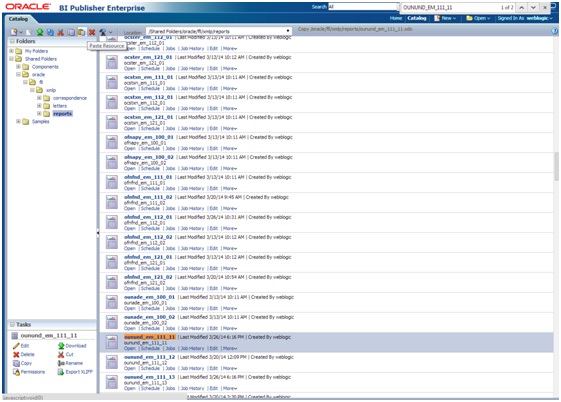Viewport: 561px width, 402px height.
Task: Click the pencil Edit task icon
Action: (x=16, y=346)
